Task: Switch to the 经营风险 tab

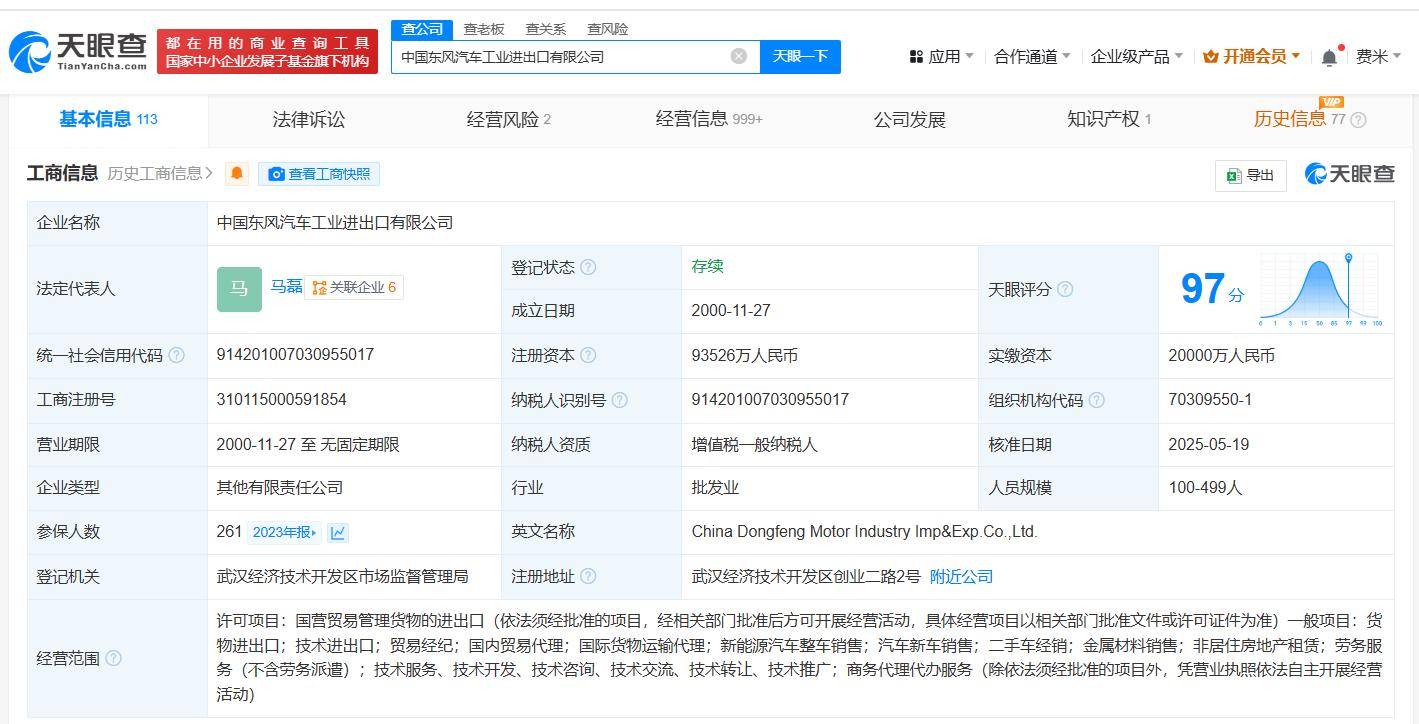Action: [509, 119]
